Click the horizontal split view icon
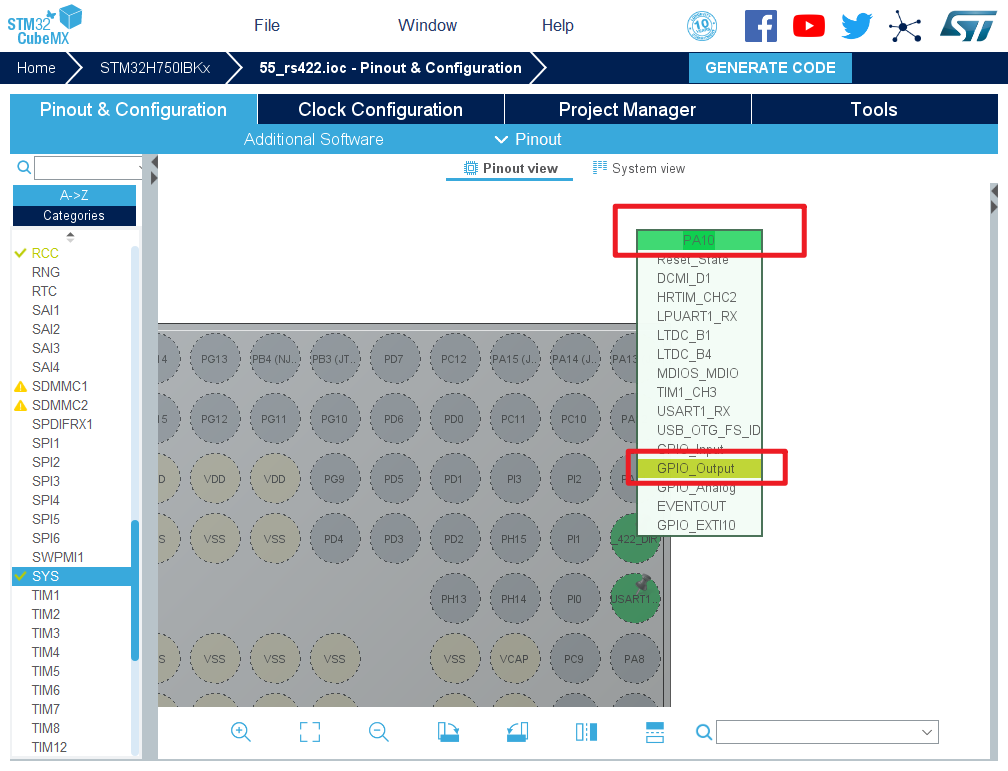The image size is (1008, 771). [655, 732]
